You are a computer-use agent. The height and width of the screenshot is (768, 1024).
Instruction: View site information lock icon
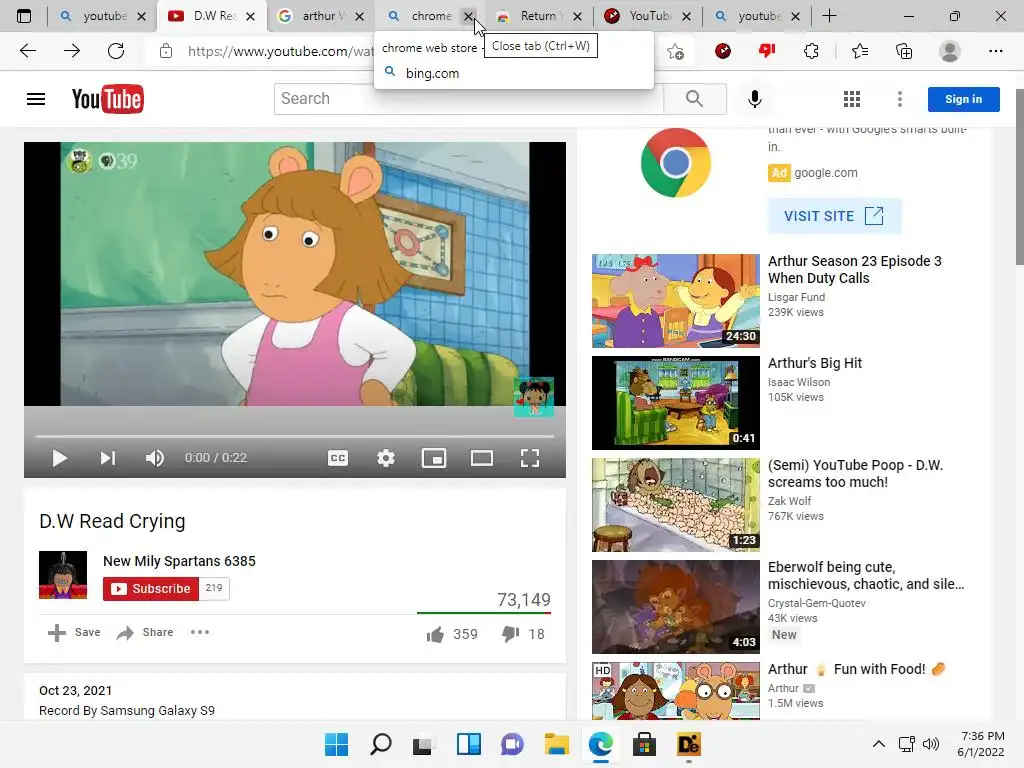[166, 51]
